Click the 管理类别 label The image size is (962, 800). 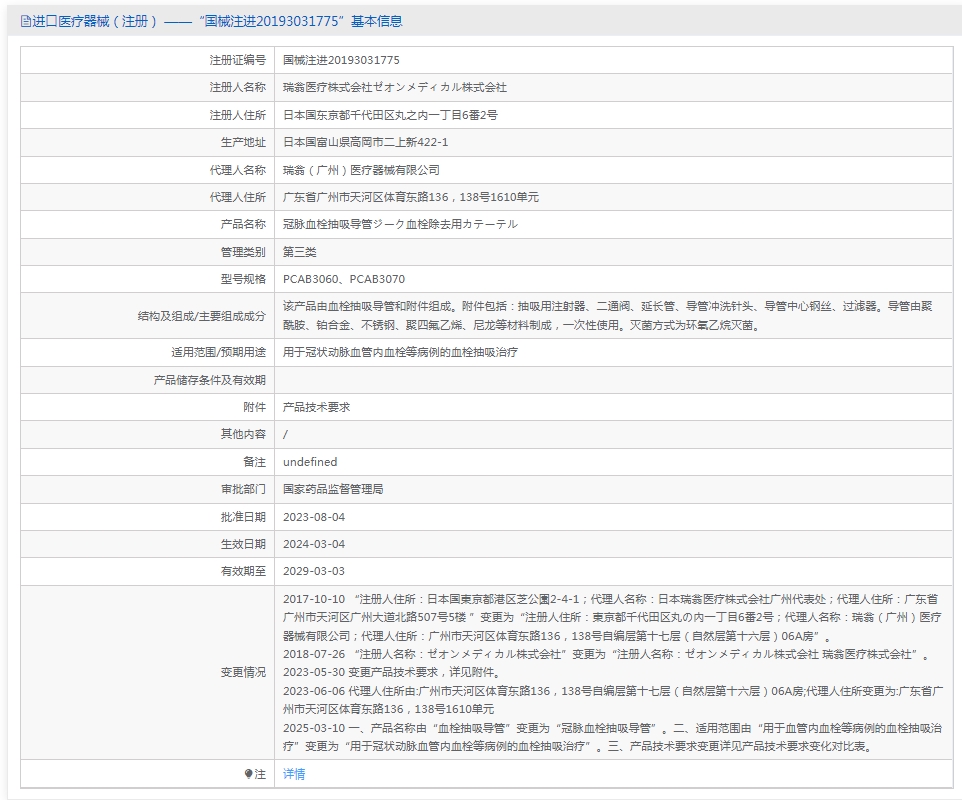pyautogui.click(x=243, y=252)
